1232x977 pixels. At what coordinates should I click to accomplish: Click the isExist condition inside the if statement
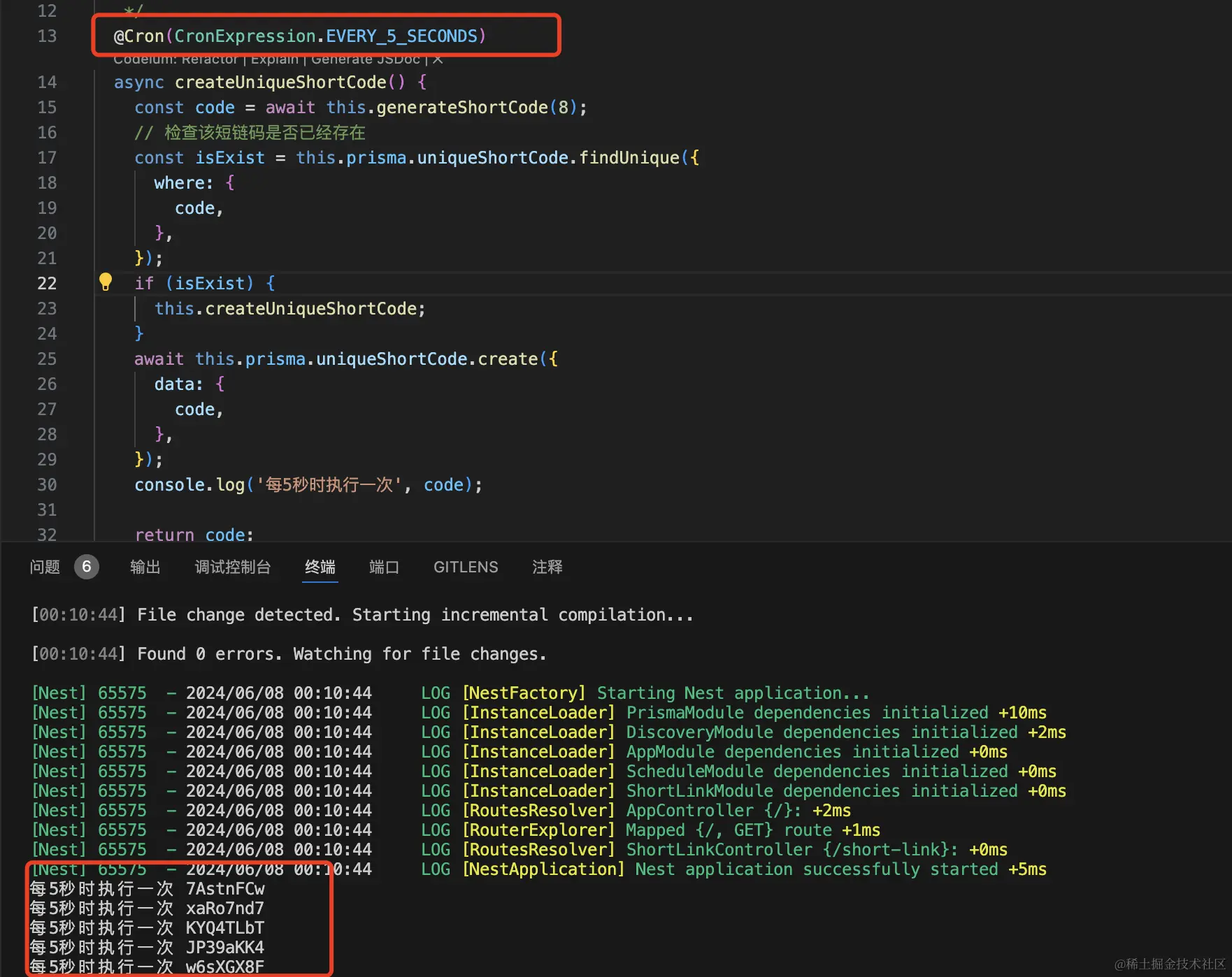(x=210, y=284)
